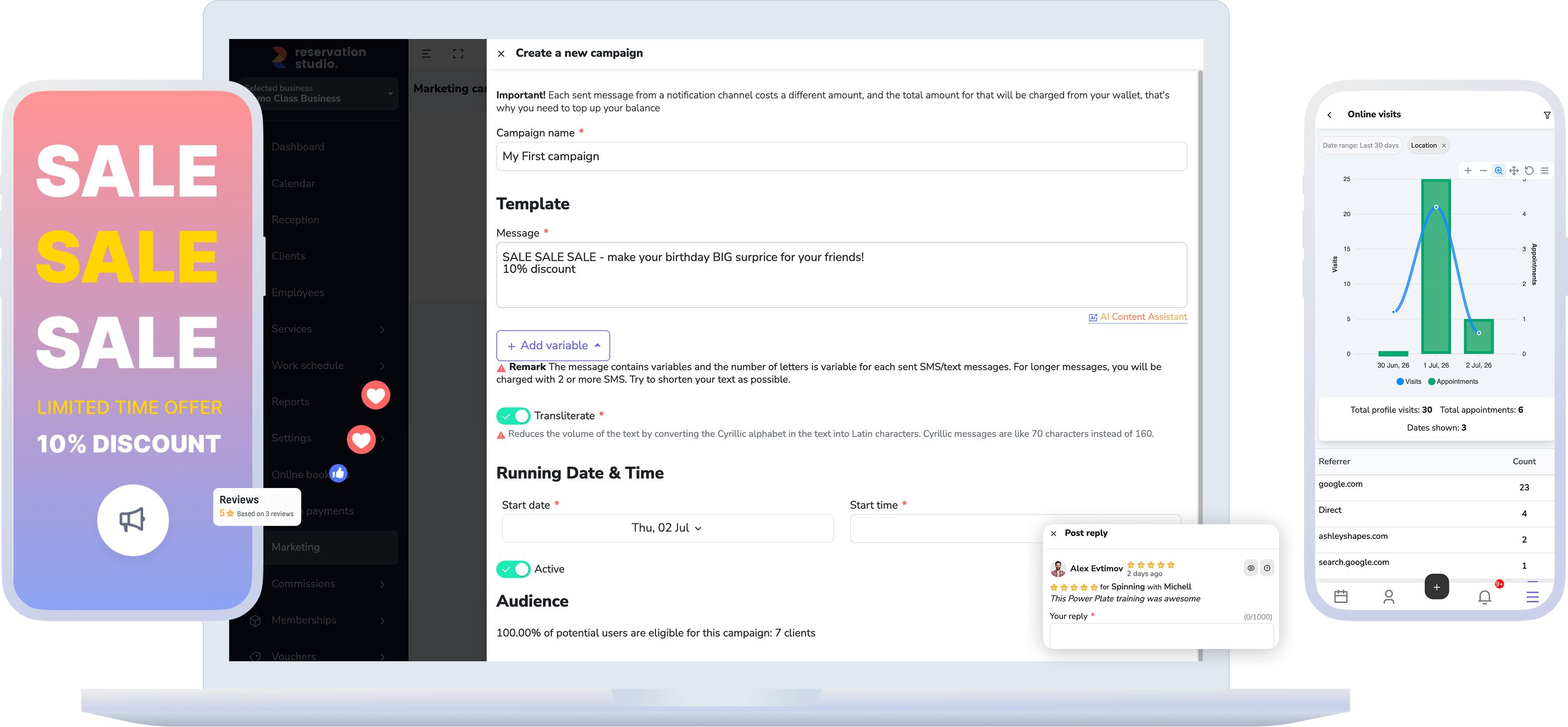Click the Memberships cube icon
Viewport: 1568px width, 727px height.
pos(256,621)
